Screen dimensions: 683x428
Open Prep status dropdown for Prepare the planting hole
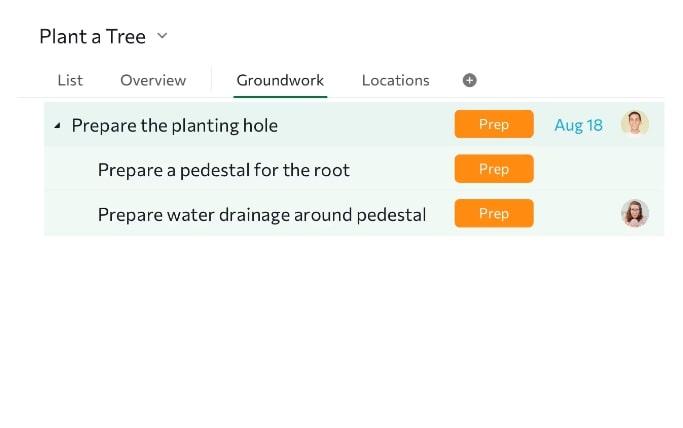[x=494, y=124]
